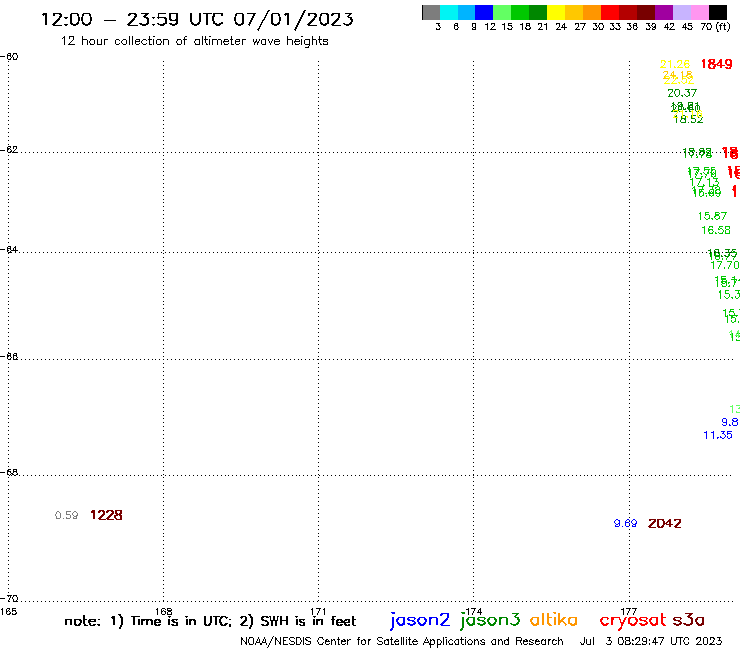Click the blue '11.35' wave height value
Screen dimensions: 740x650
click(718, 435)
